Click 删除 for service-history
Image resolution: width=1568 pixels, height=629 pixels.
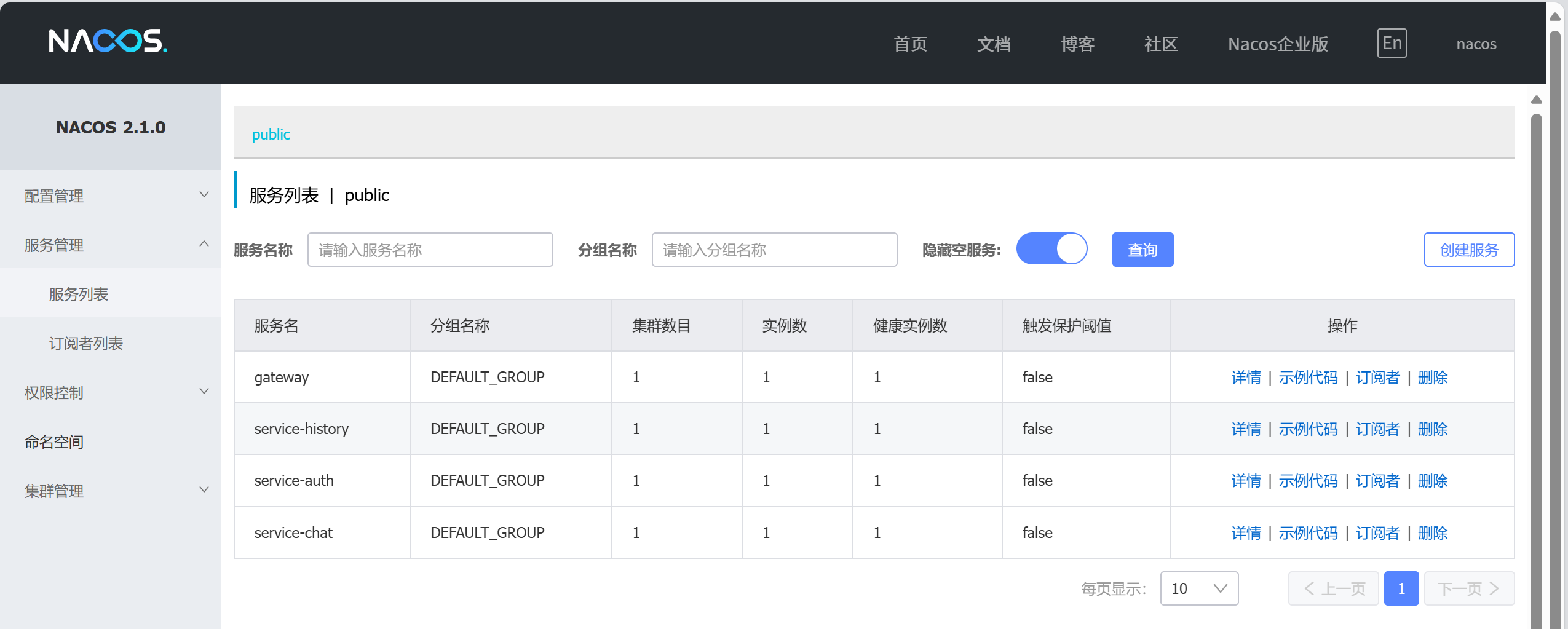(x=1432, y=429)
